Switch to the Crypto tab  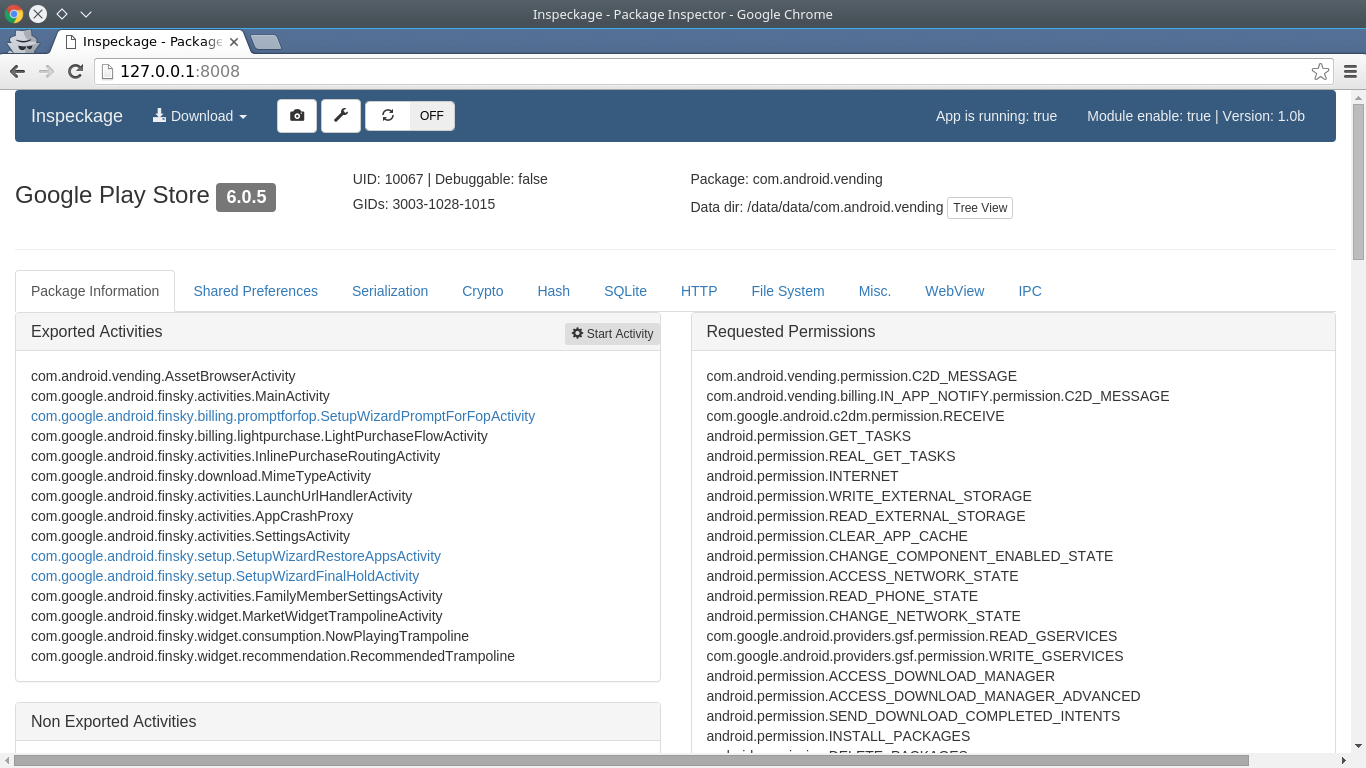pos(482,291)
